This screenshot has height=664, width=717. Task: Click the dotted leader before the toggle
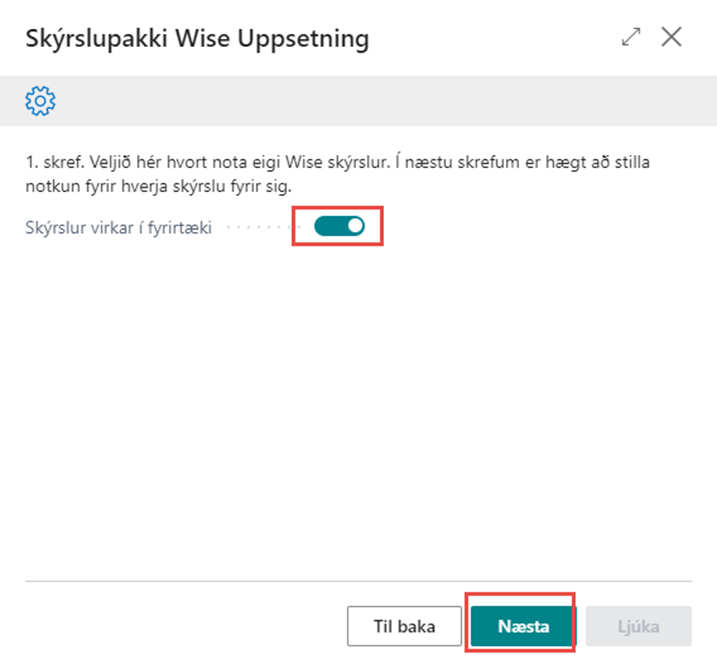260,228
